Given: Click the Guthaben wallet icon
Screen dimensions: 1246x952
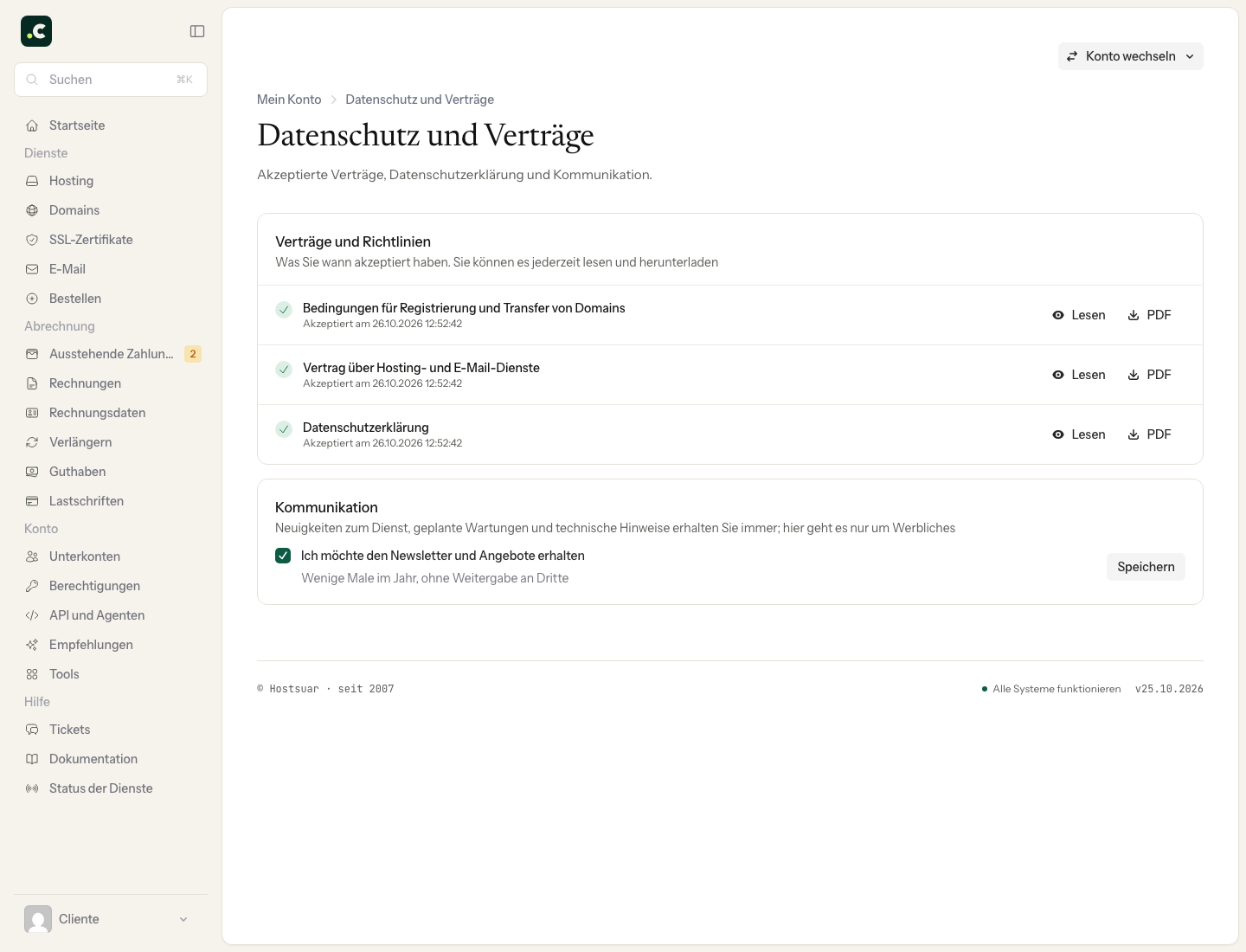Looking at the screenshot, I should tap(32, 472).
